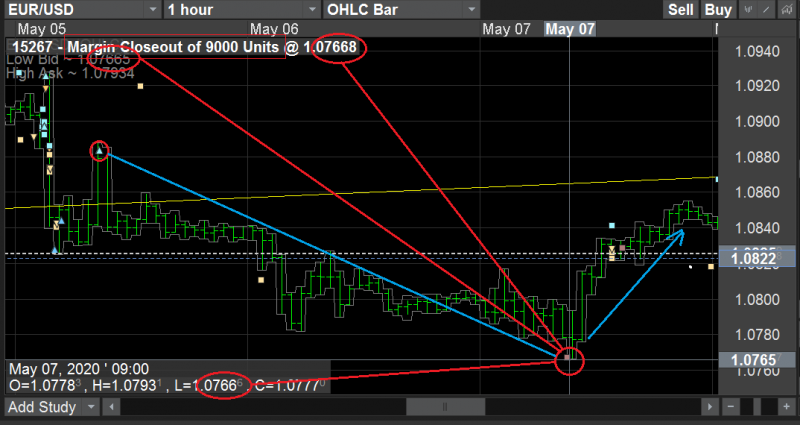Open the Add Study dropdown arrow
The image size is (800, 425).
(91, 407)
